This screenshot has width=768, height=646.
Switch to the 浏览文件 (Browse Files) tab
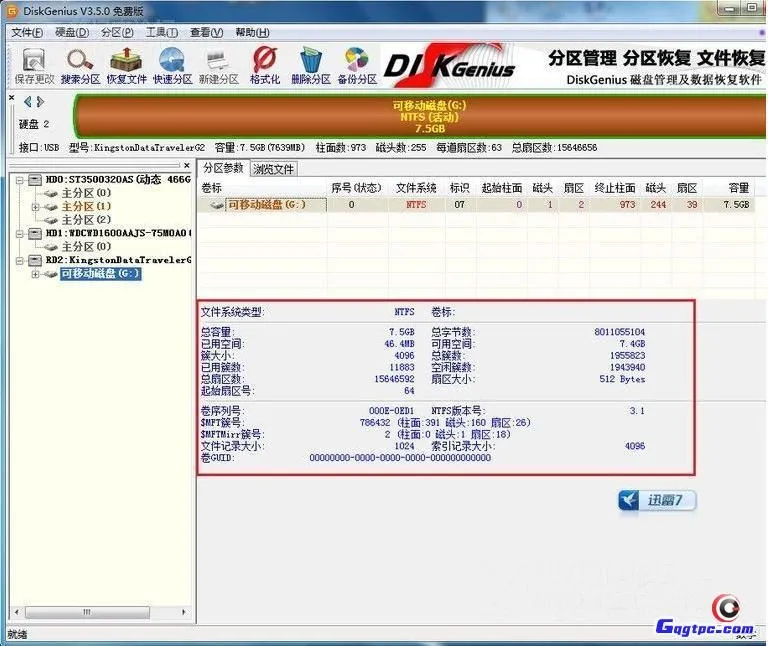pos(273,169)
